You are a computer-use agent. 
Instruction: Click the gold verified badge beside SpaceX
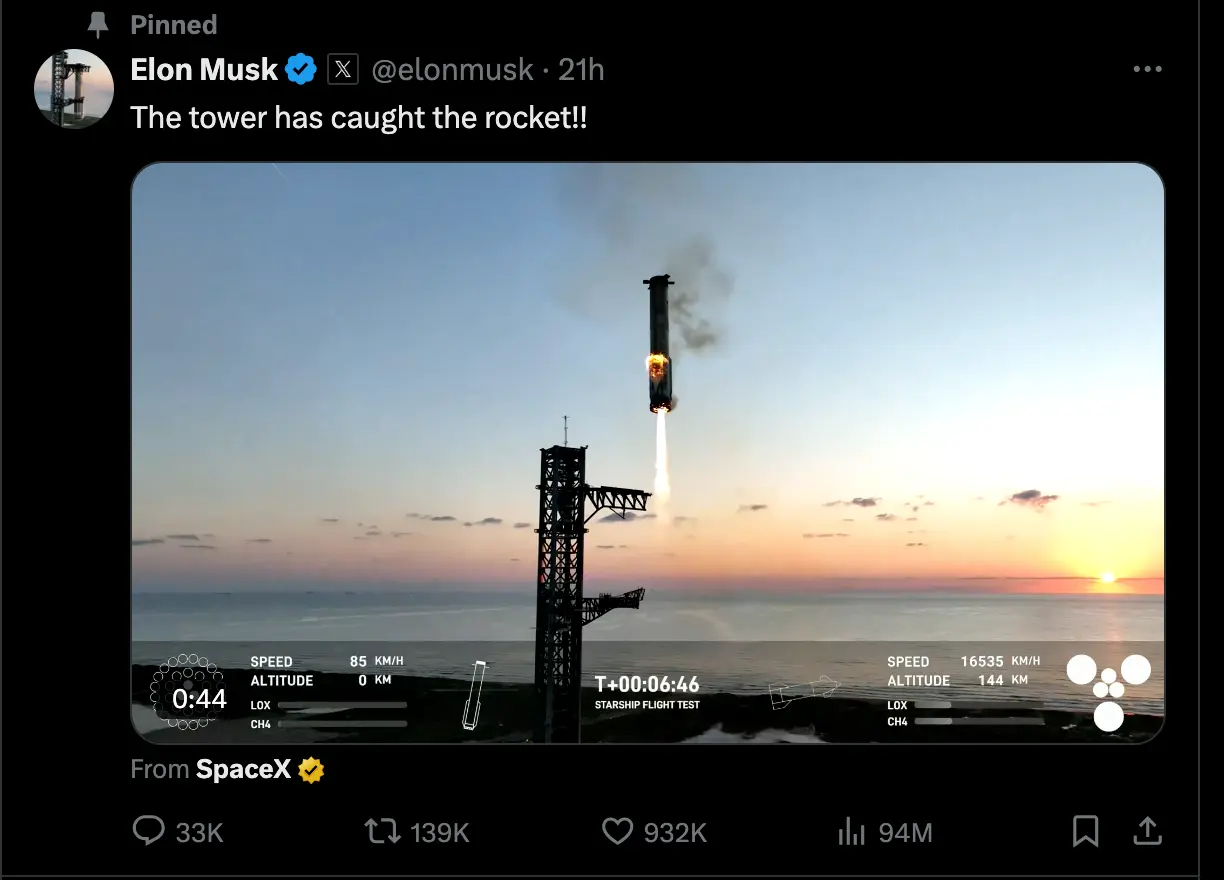coord(312,770)
